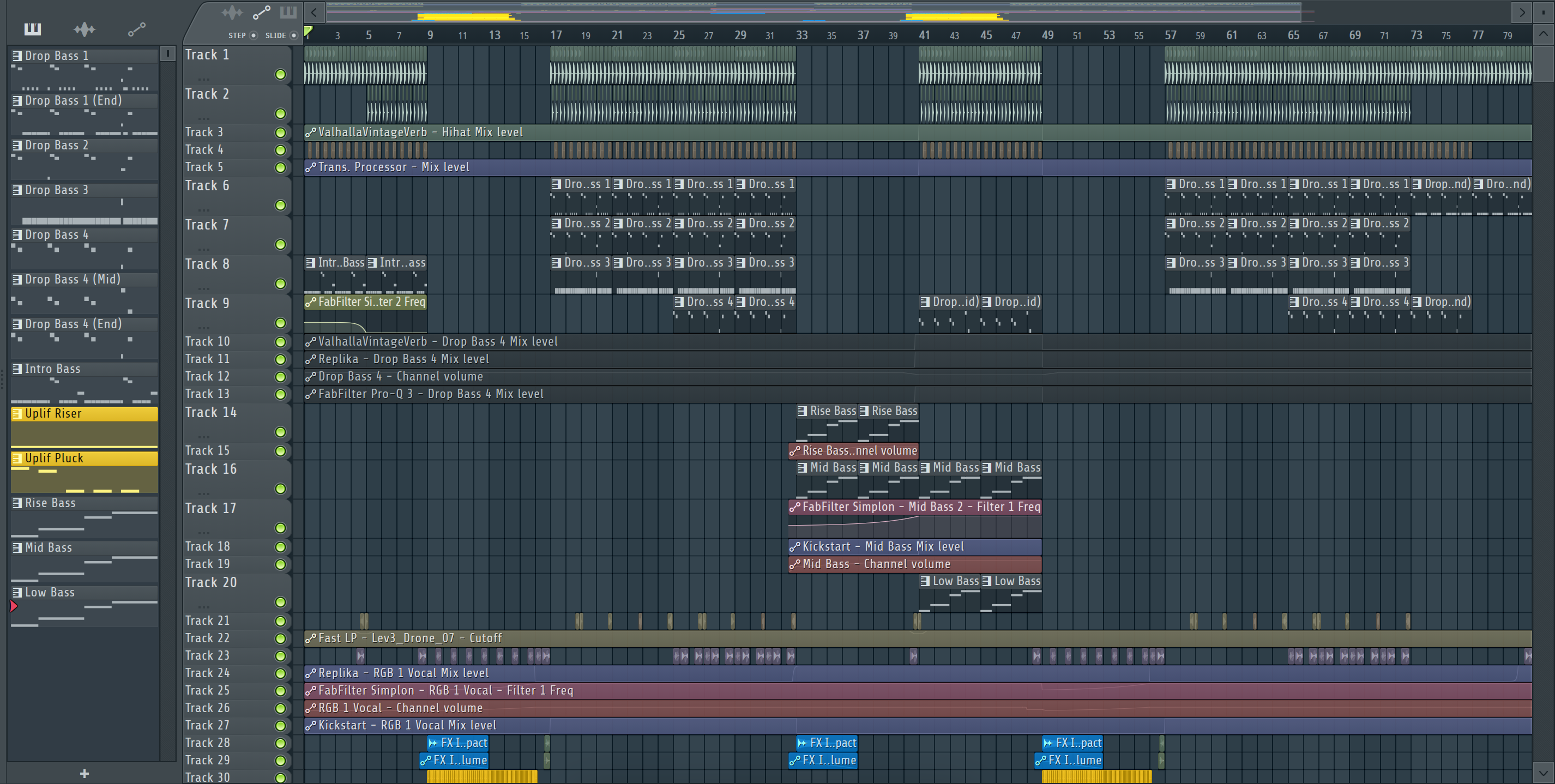This screenshot has height=784, width=1555.
Task: Click the picker panel scrollbar handle
Action: pos(168,54)
